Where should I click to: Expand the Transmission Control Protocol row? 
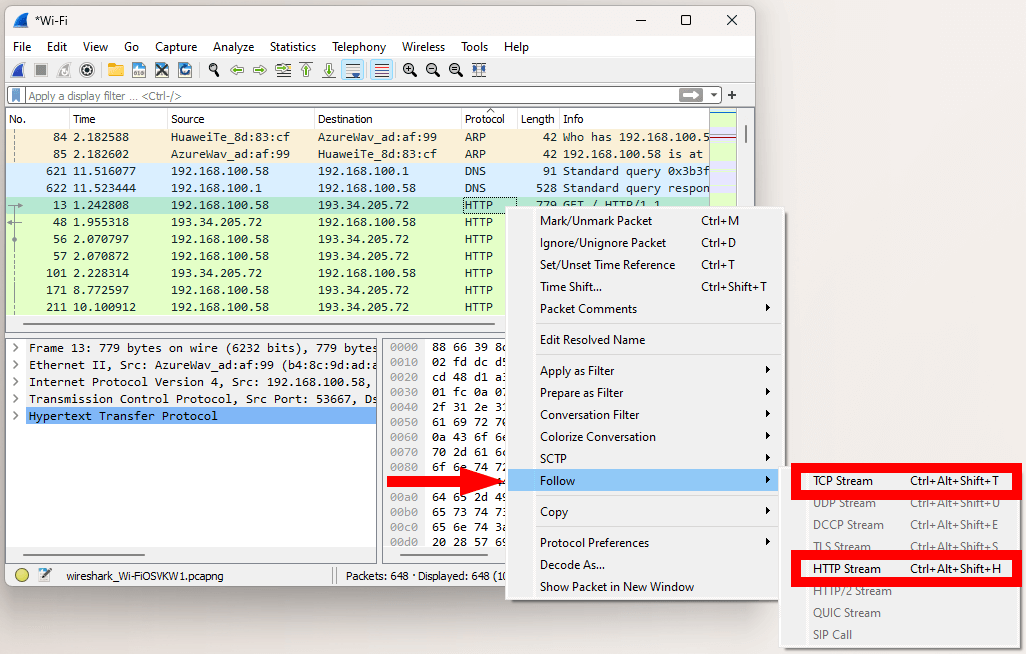click(16, 399)
